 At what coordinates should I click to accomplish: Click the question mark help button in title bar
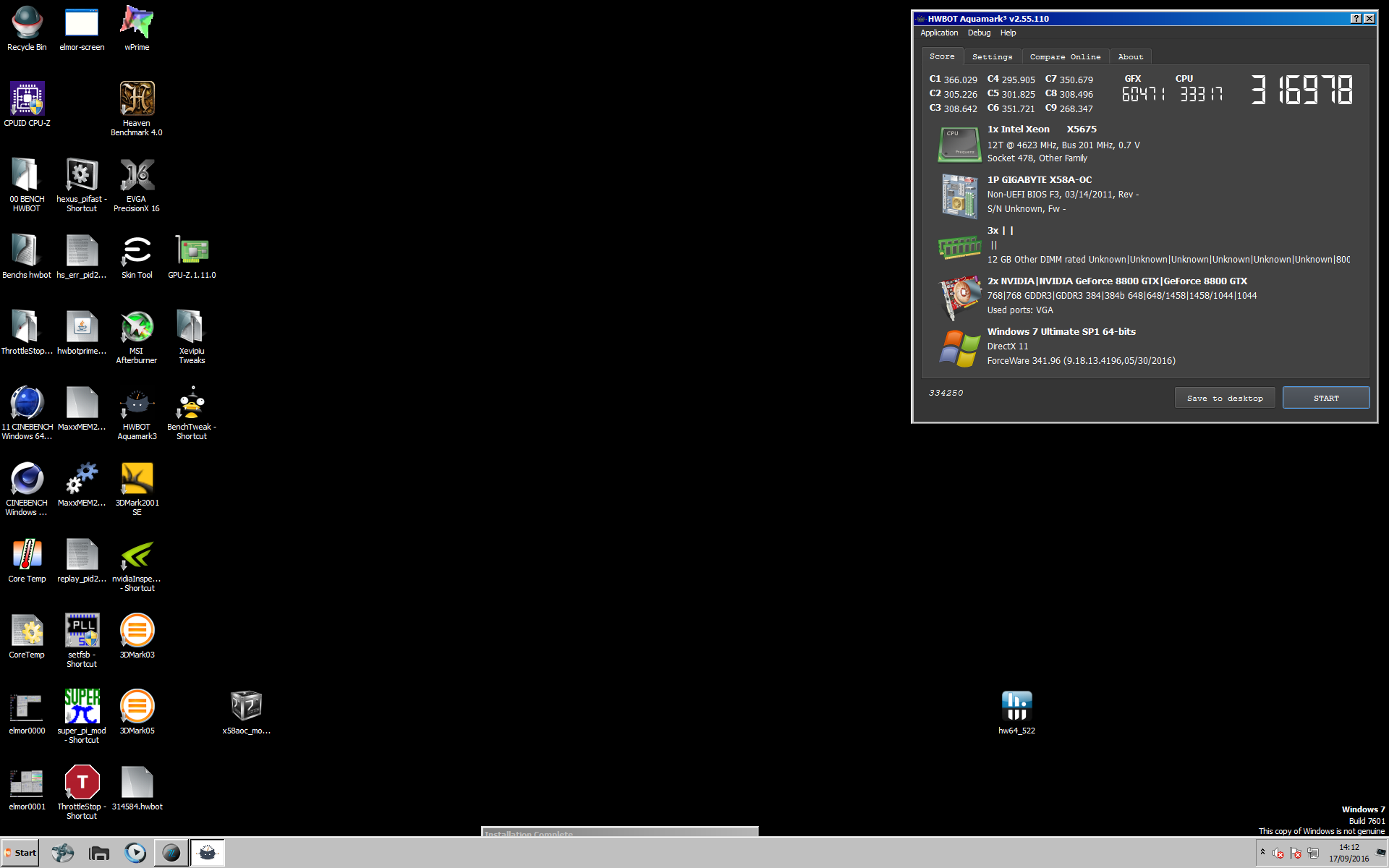(x=1356, y=19)
